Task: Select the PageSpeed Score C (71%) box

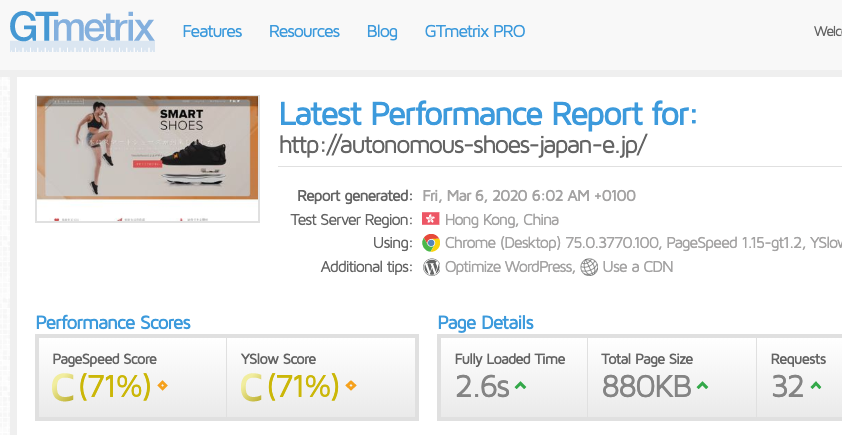Action: (132, 377)
